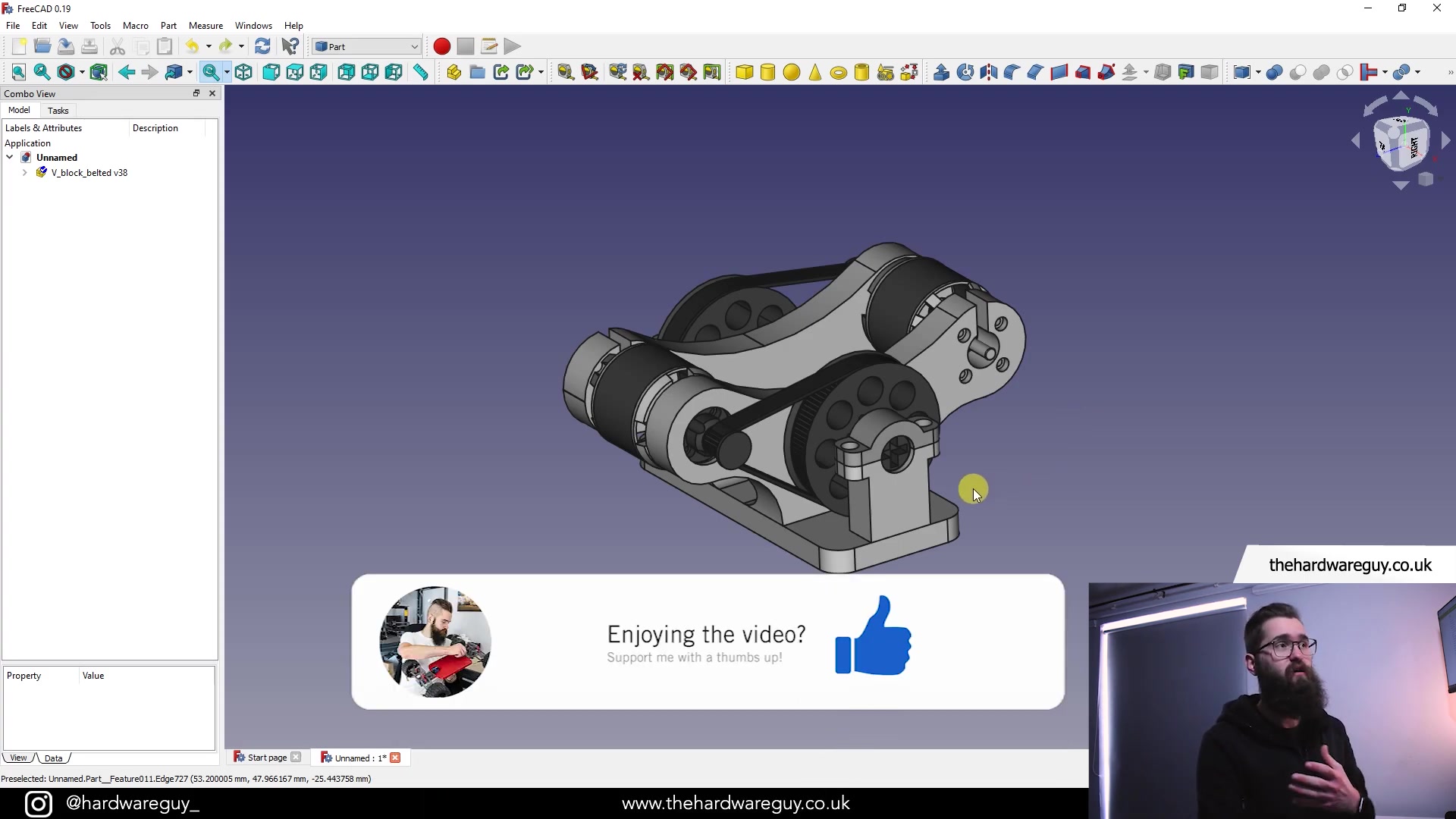This screenshot has height=819, width=1456.
Task: Click the Model tab
Action: pos(18,110)
